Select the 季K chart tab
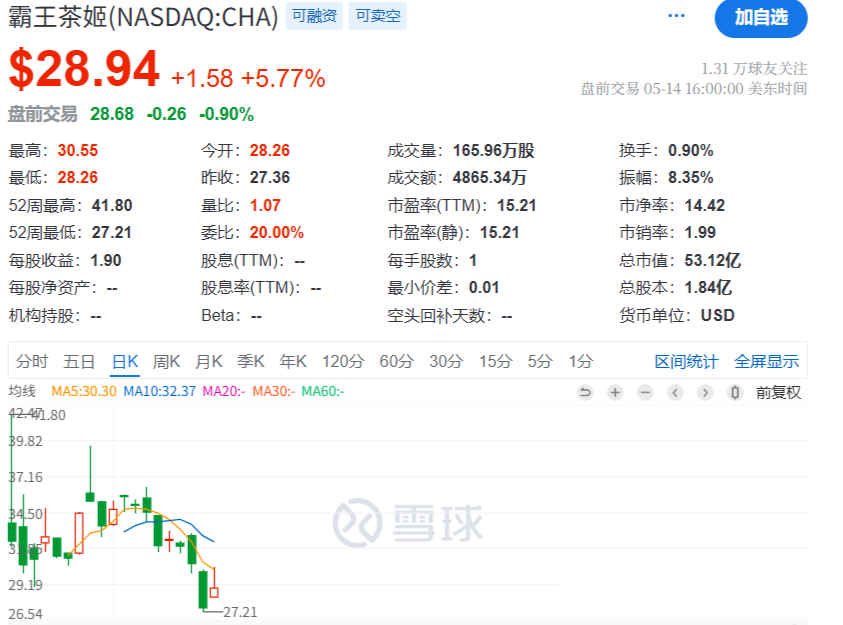The width and height of the screenshot is (843, 625). pyautogui.click(x=251, y=361)
